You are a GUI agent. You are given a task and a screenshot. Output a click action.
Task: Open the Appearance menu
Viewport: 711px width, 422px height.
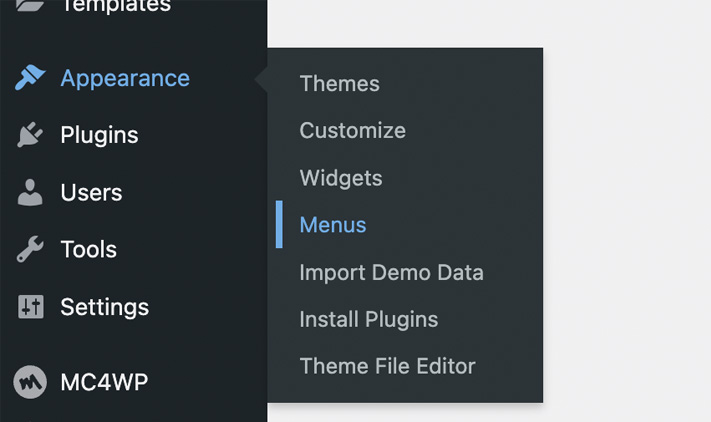coord(125,78)
